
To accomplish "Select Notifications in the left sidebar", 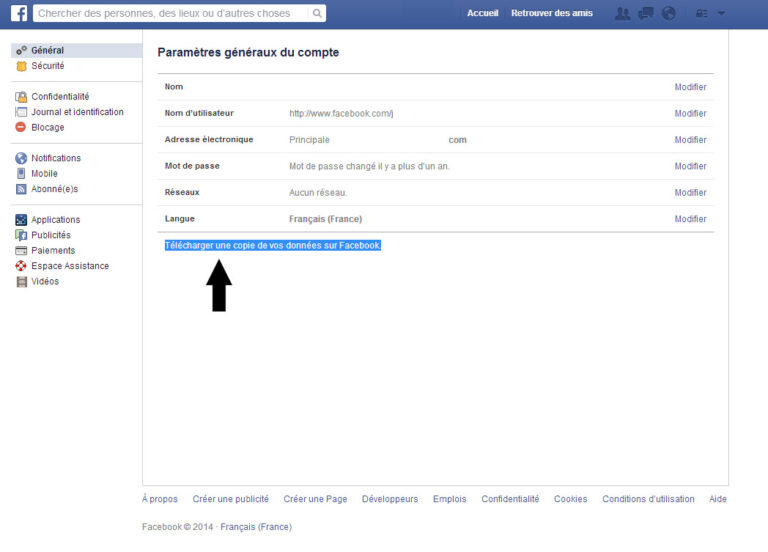I will [x=55, y=158].
